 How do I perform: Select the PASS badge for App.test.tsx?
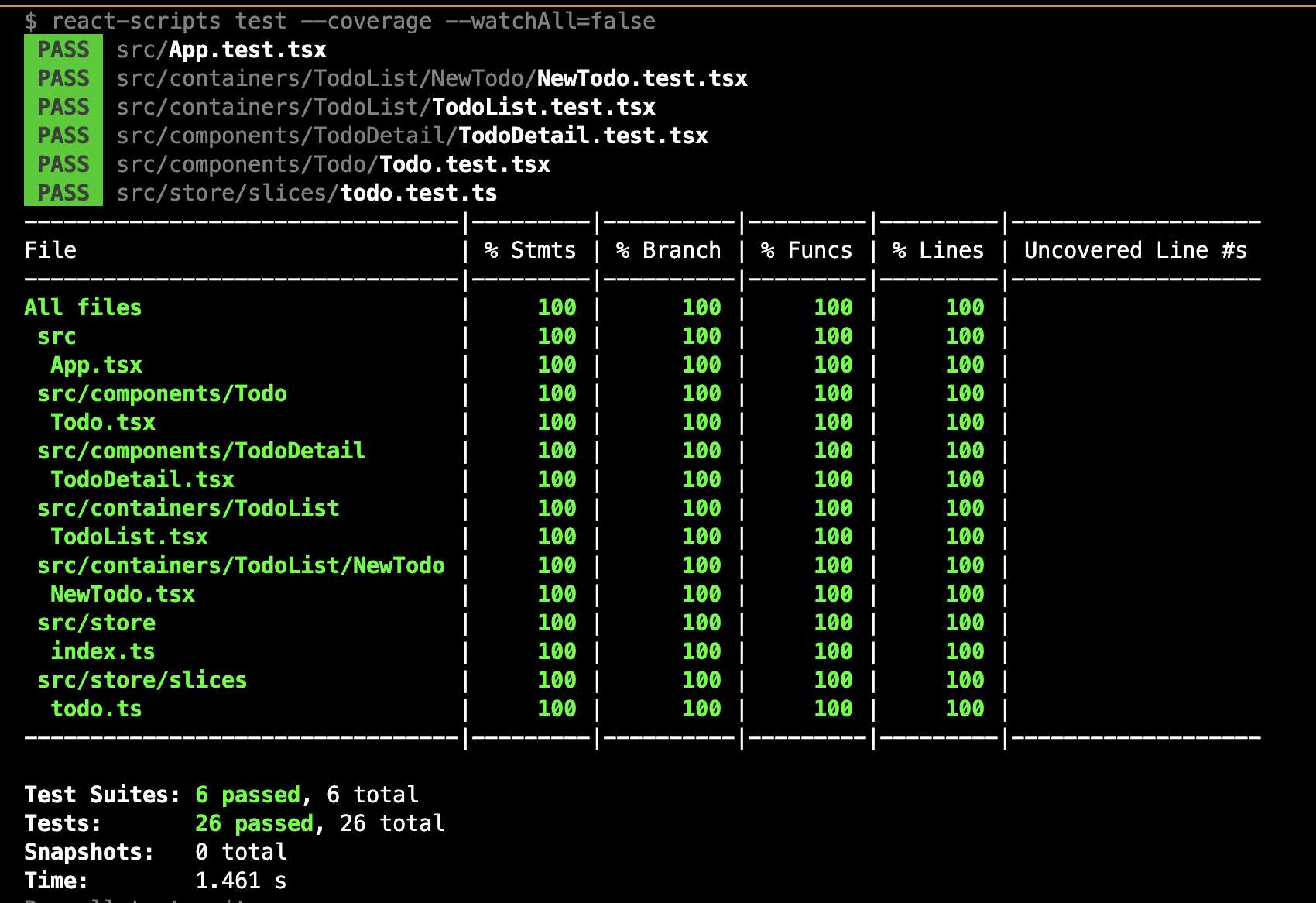(63, 50)
